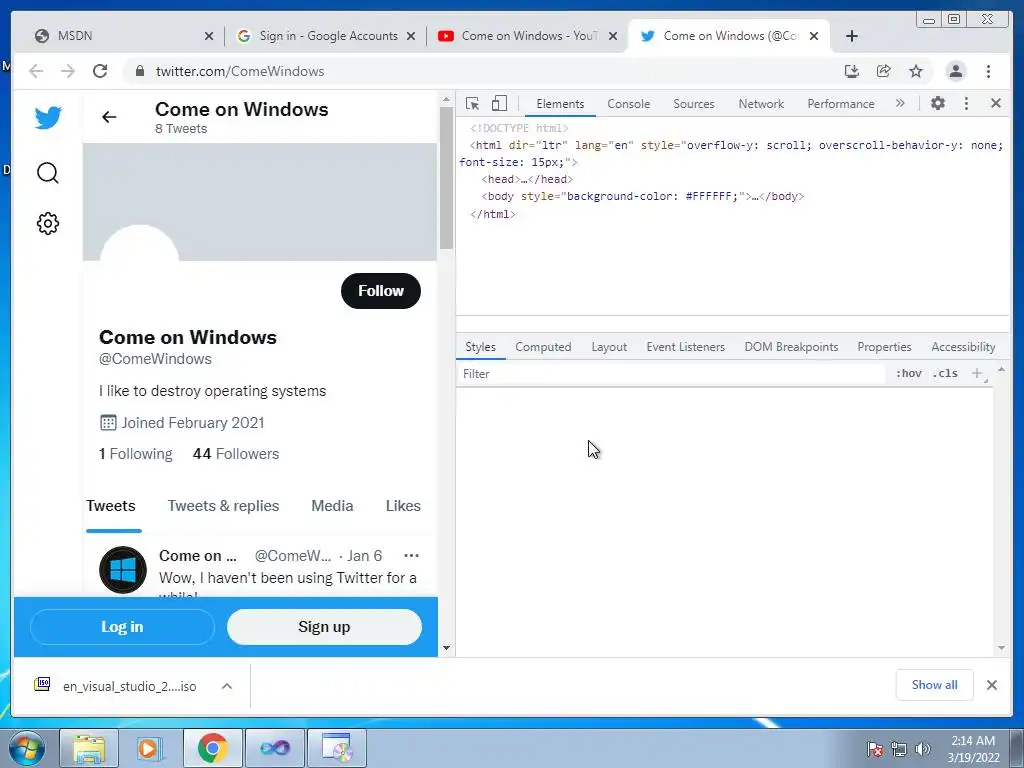
Task: Switch to the YouTube Come on Windows tab
Action: [528, 36]
